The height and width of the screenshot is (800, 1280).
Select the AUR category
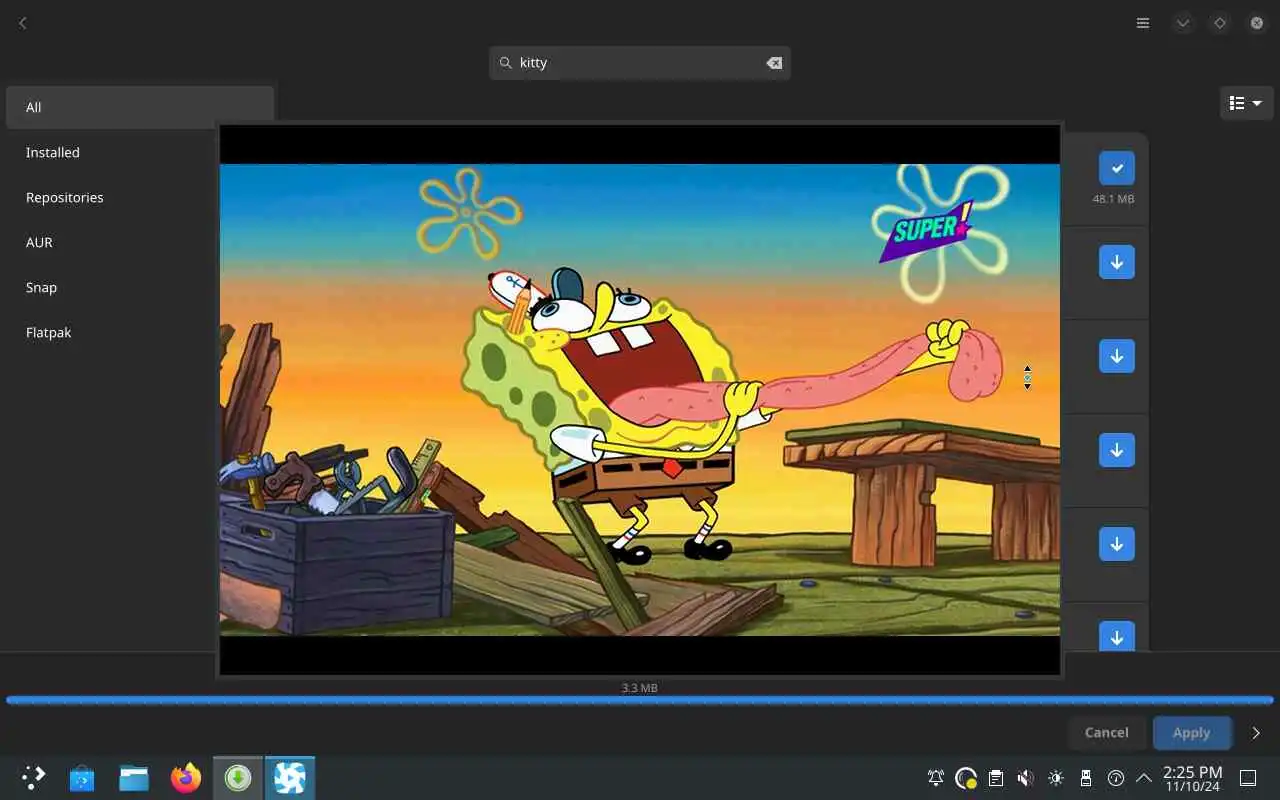(140, 242)
